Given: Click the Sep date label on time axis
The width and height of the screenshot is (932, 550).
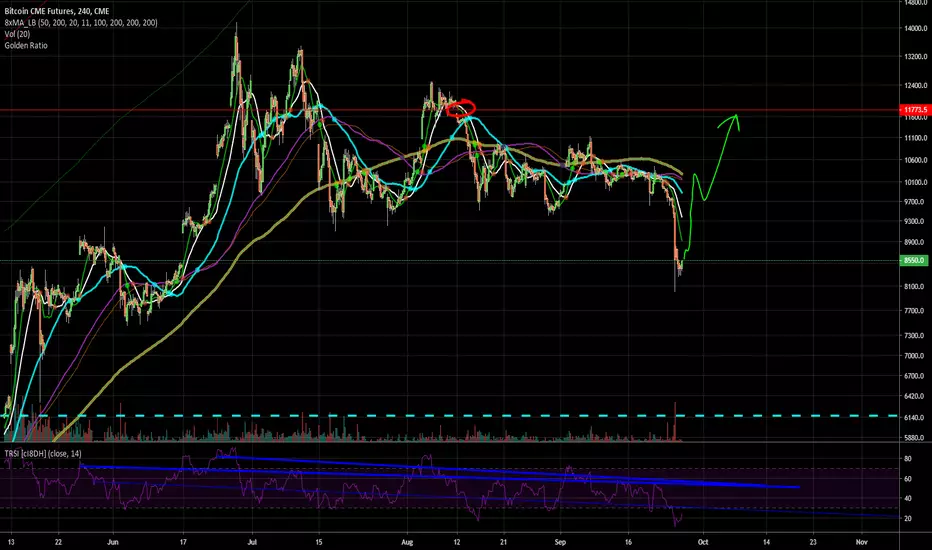Looking at the screenshot, I should point(560,542).
